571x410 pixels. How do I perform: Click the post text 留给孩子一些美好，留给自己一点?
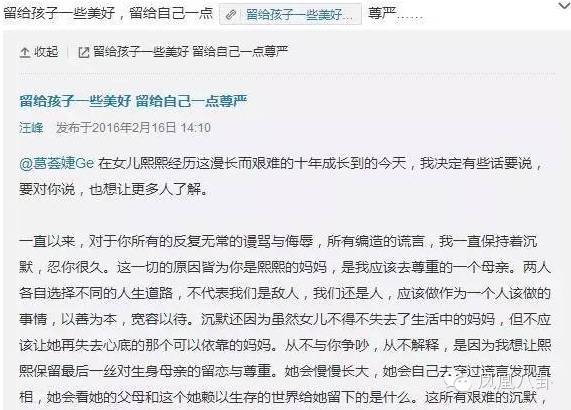(x=108, y=13)
